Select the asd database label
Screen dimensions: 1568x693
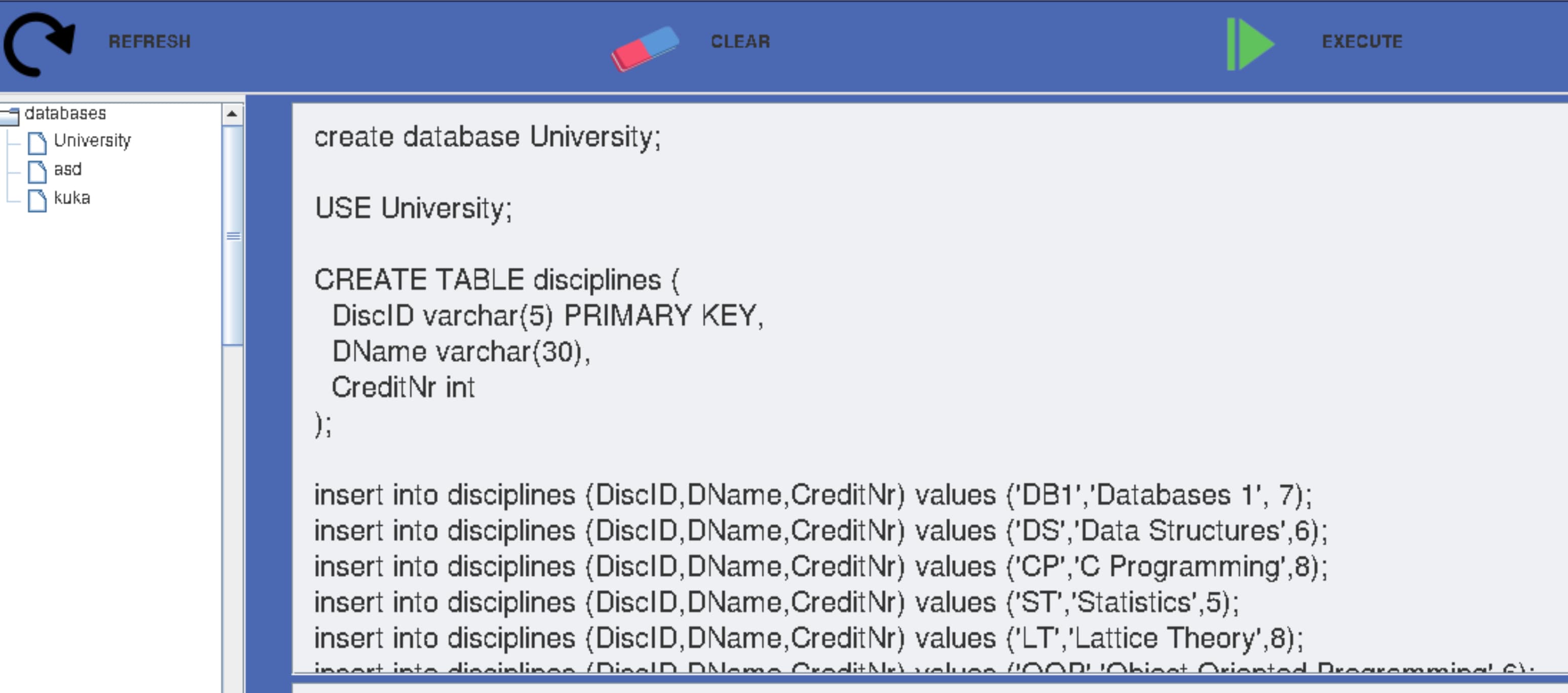click(67, 169)
